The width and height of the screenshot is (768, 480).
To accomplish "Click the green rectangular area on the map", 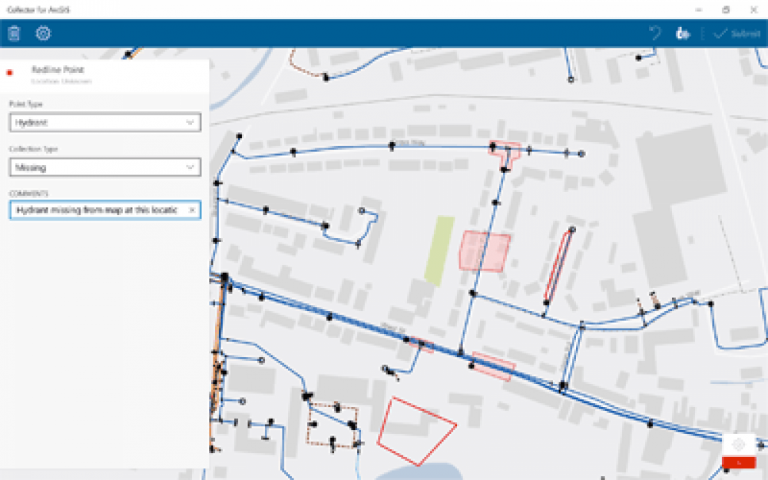I will 439,251.
